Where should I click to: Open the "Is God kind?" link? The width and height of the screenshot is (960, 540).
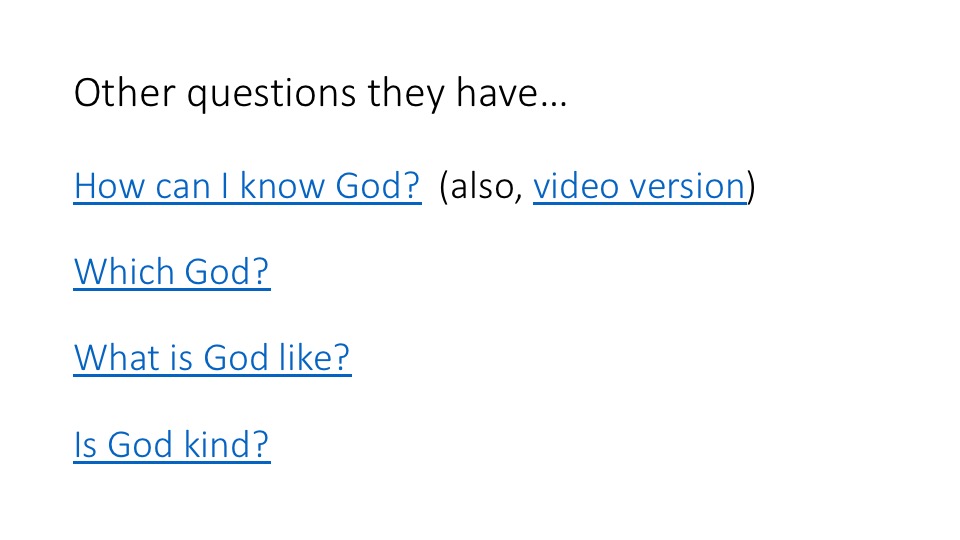click(172, 444)
